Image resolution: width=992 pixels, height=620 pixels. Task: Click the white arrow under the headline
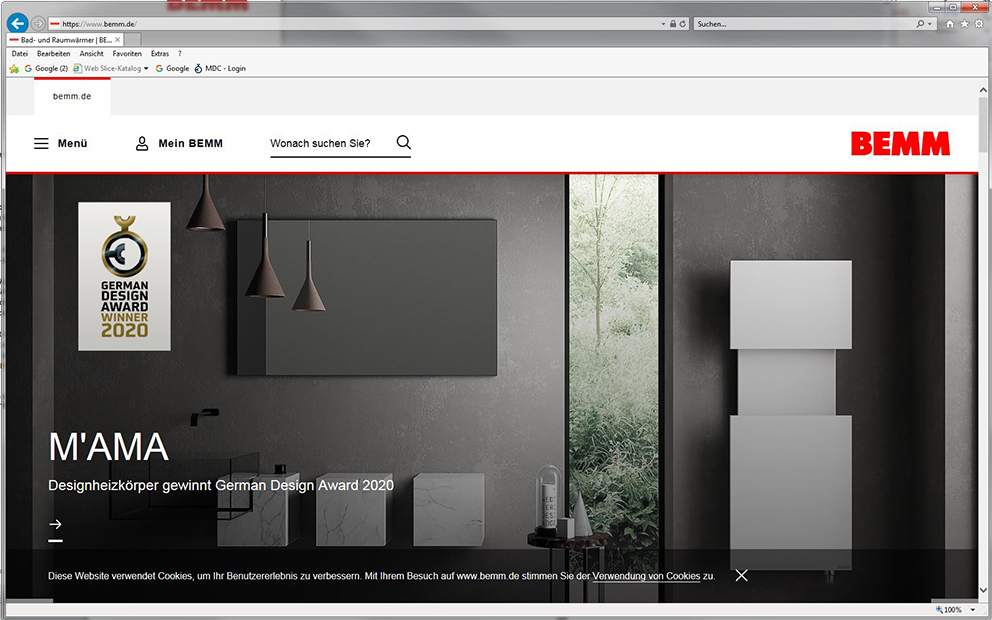point(55,524)
